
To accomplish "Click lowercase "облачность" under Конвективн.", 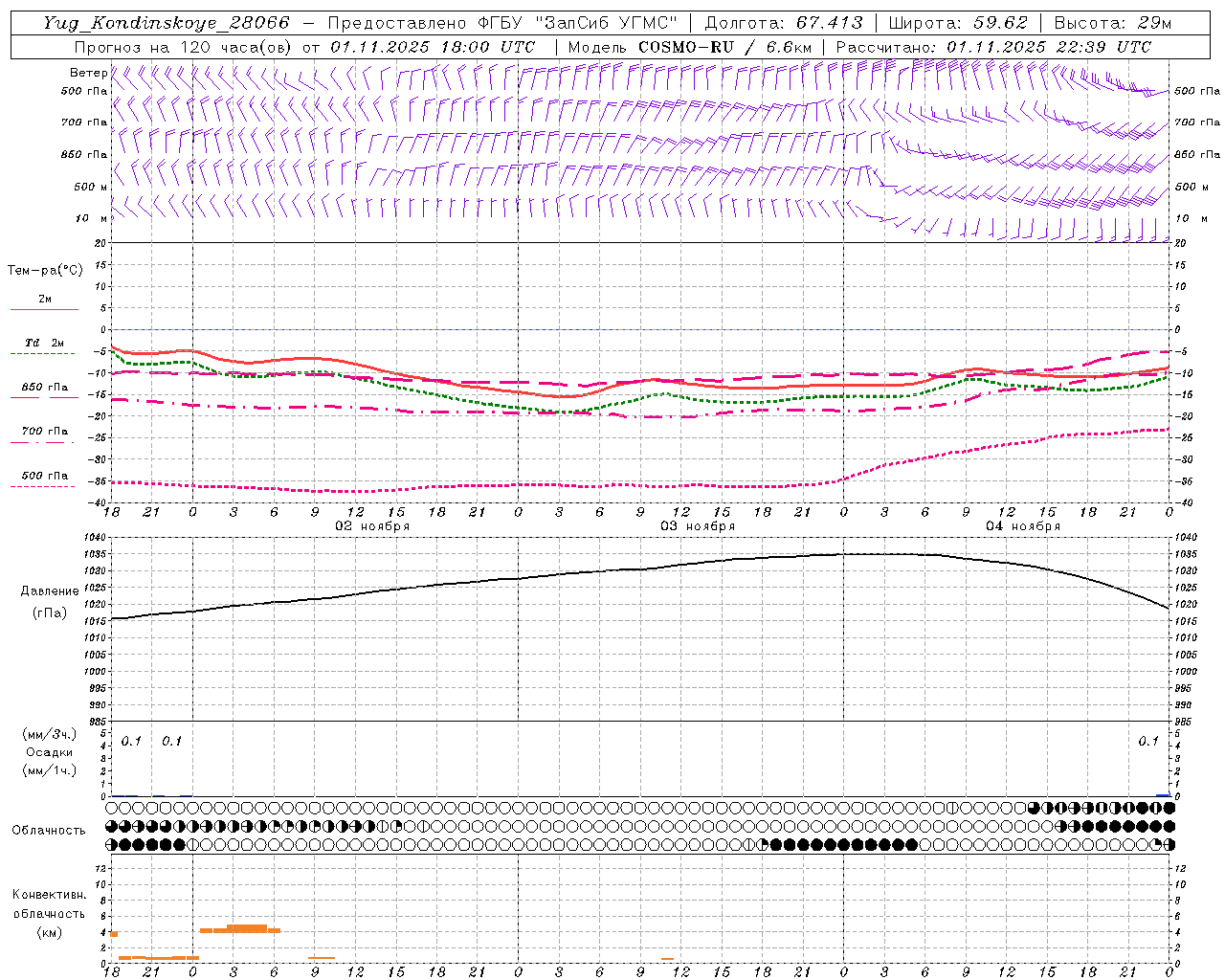I will click(x=50, y=914).
